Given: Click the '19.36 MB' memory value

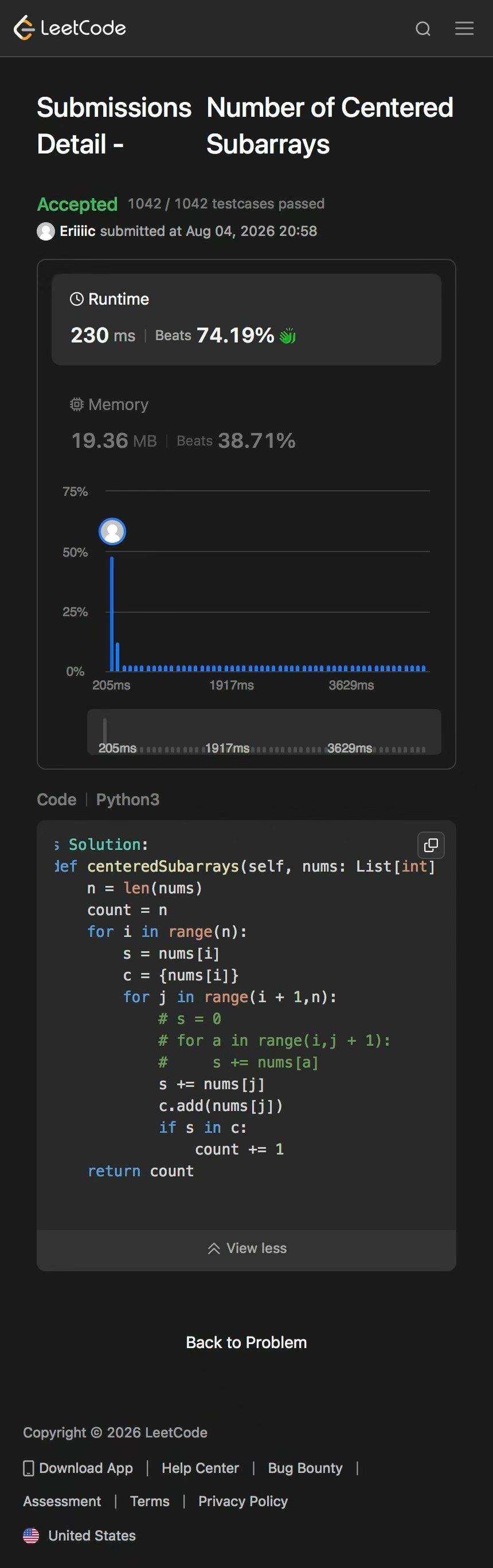Looking at the screenshot, I should coord(114,441).
